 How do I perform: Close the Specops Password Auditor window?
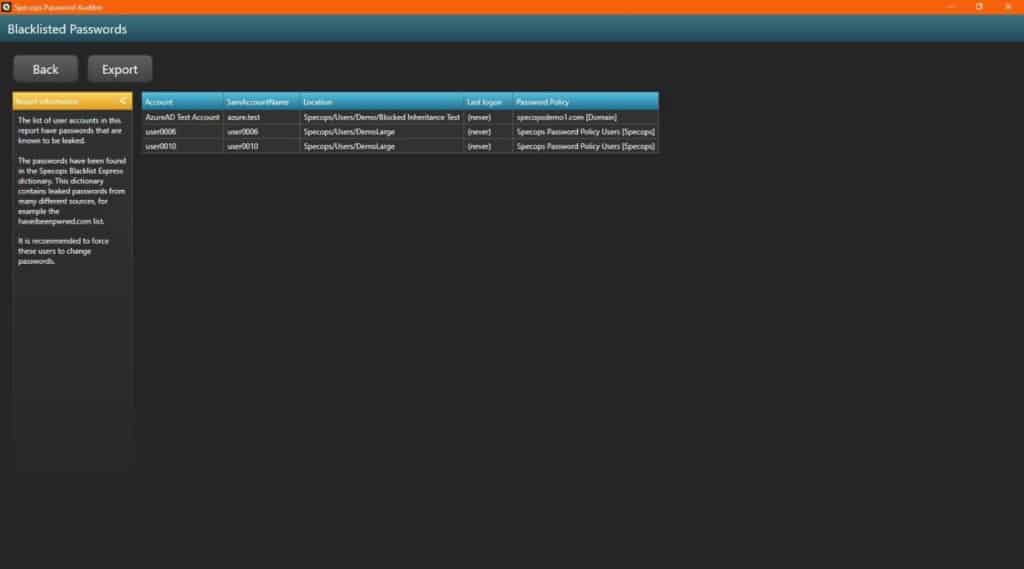coord(1008,7)
